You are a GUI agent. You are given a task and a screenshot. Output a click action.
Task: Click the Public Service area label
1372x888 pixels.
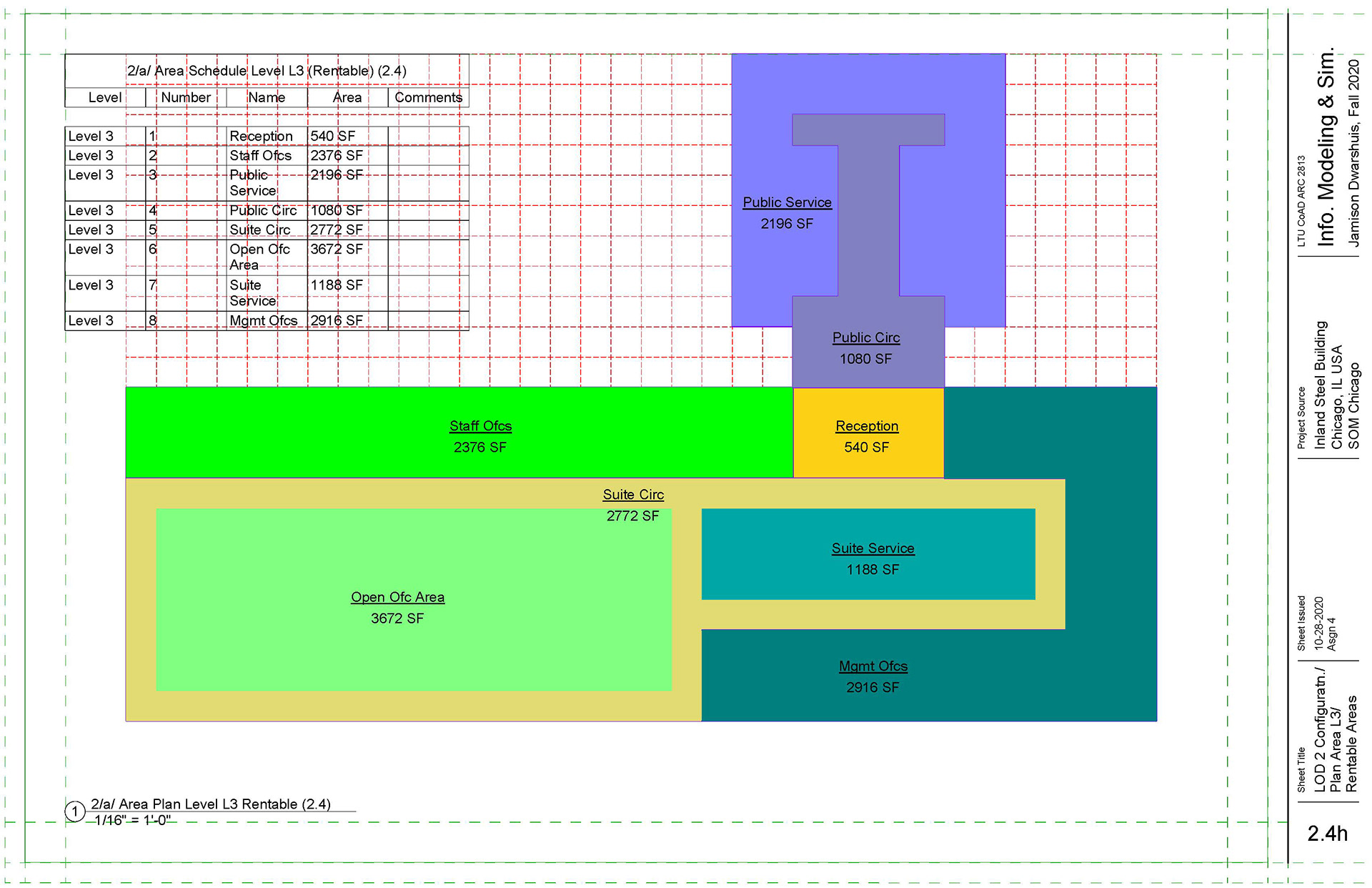click(787, 203)
